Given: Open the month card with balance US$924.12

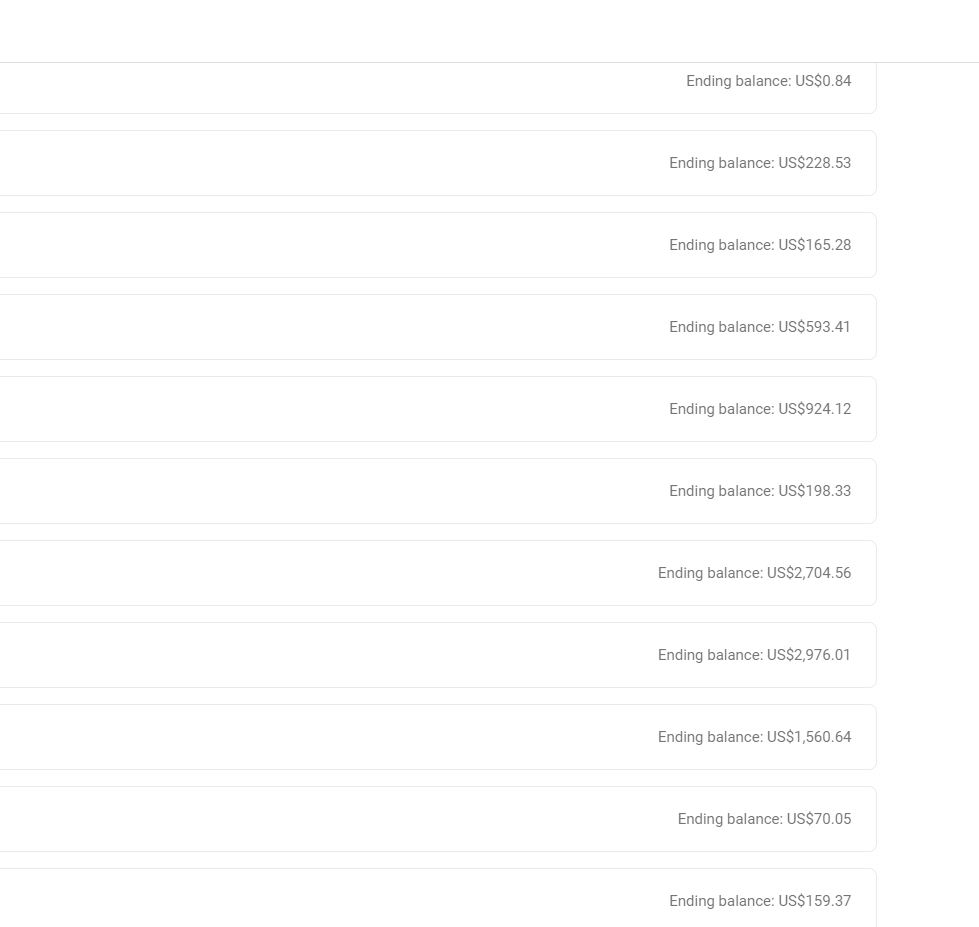Looking at the screenshot, I should coord(438,409).
